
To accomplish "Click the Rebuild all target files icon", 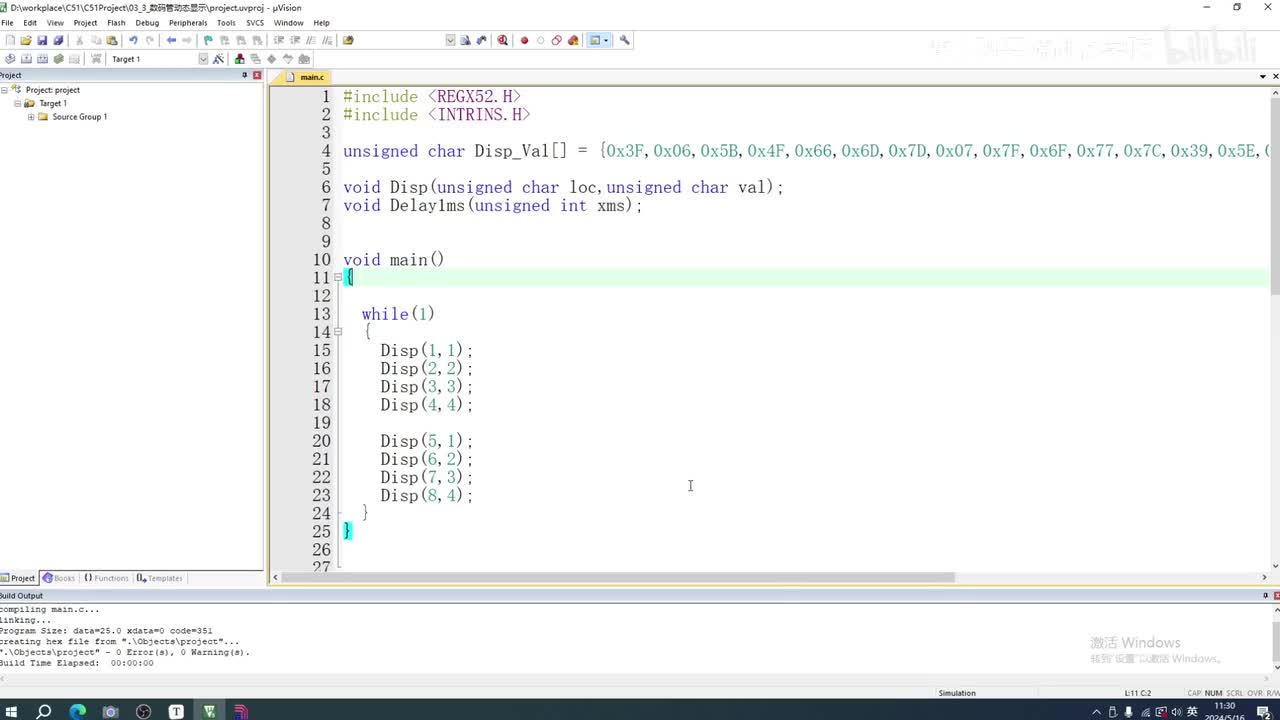I will coord(42,59).
